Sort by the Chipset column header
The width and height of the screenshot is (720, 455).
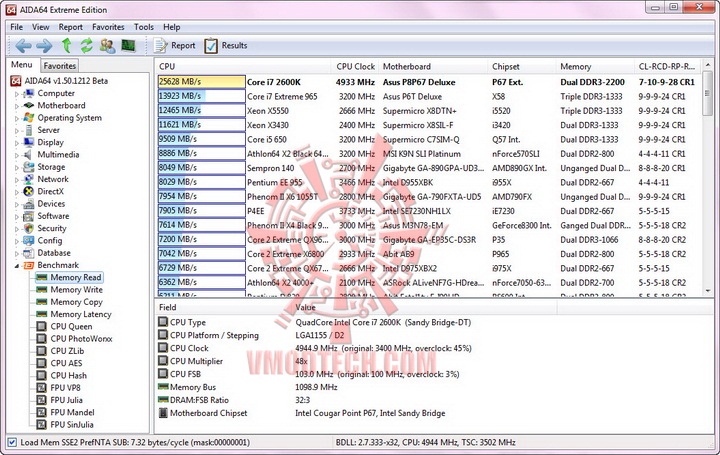point(522,67)
